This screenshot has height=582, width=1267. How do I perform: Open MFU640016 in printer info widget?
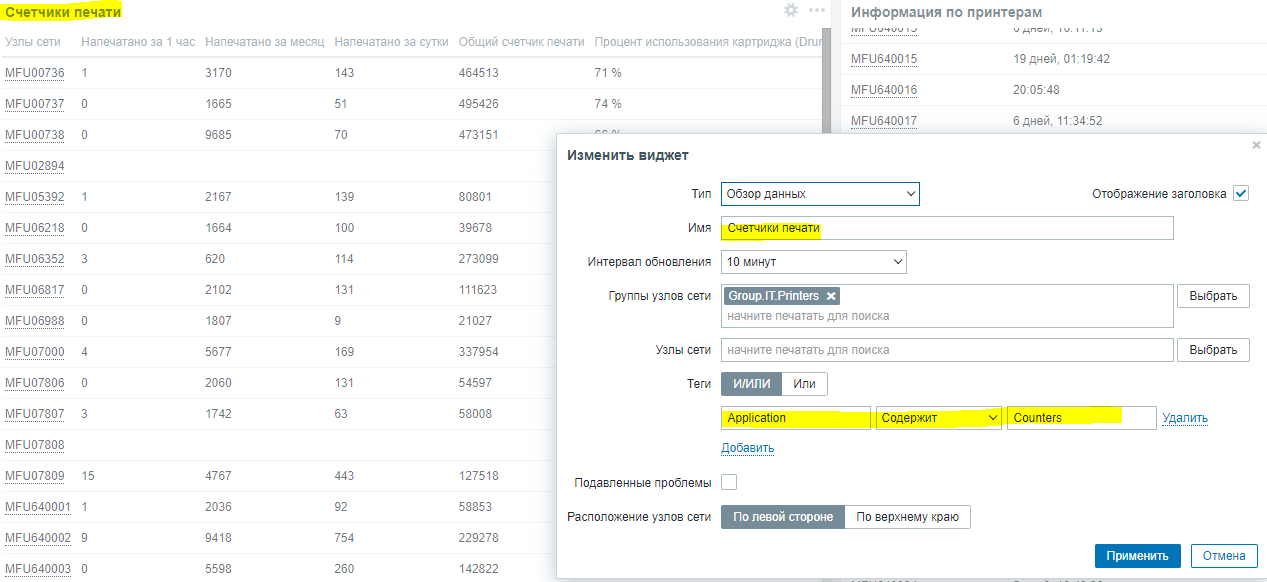(x=884, y=90)
